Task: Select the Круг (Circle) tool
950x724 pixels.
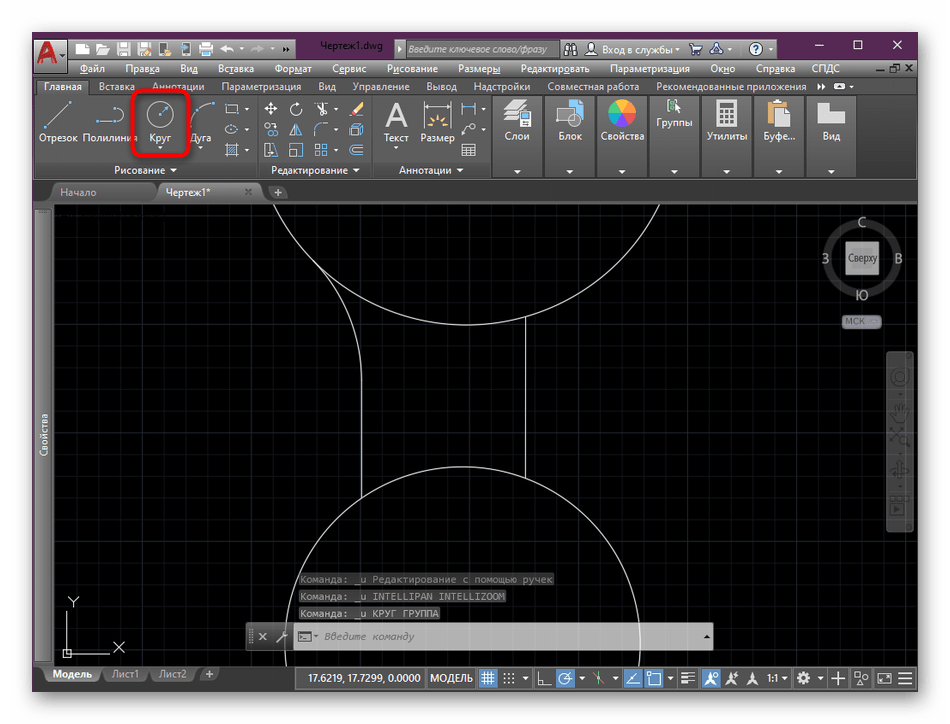Action: 160,118
